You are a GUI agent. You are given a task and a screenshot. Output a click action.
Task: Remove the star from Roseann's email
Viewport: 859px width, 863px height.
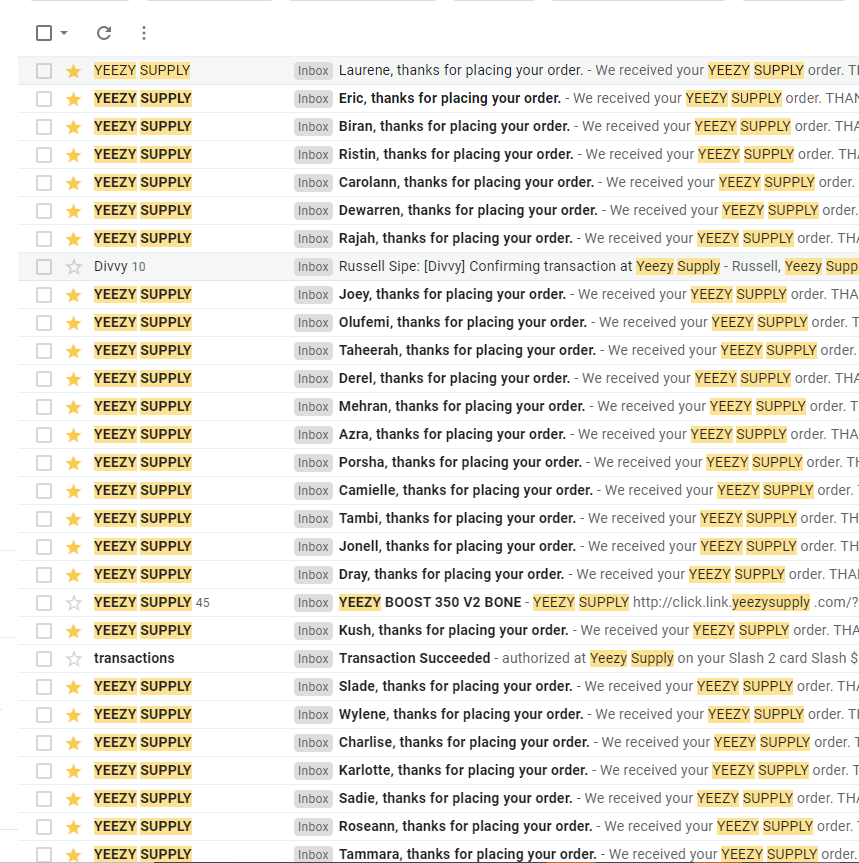pyautogui.click(x=73, y=827)
